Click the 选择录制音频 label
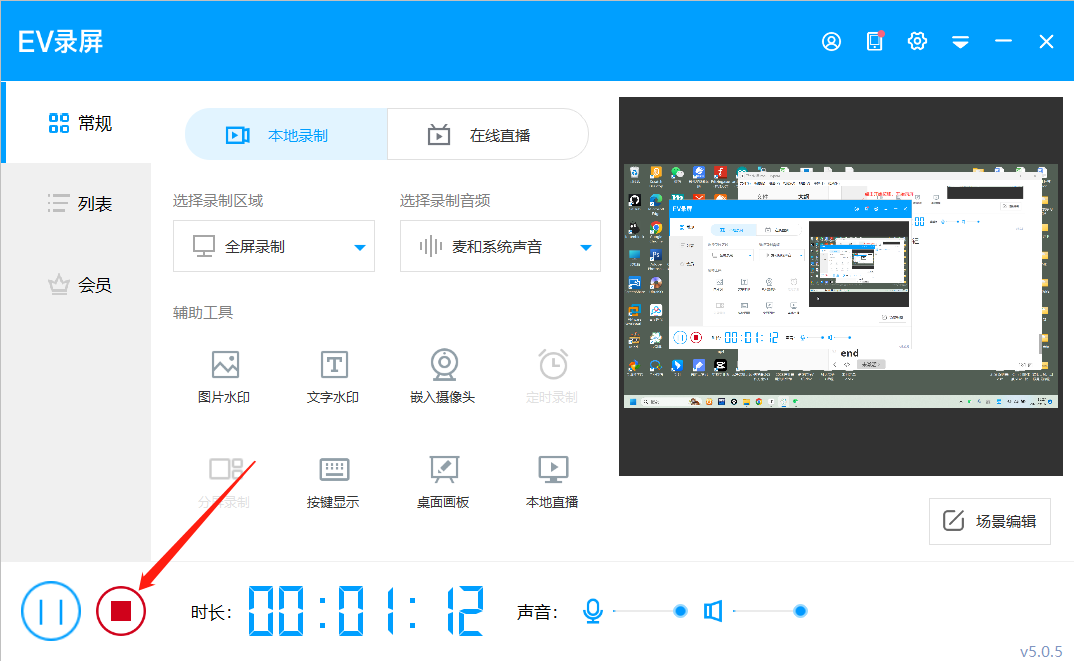Screen dimensions: 1074x661 pyautogui.click(x=445, y=201)
